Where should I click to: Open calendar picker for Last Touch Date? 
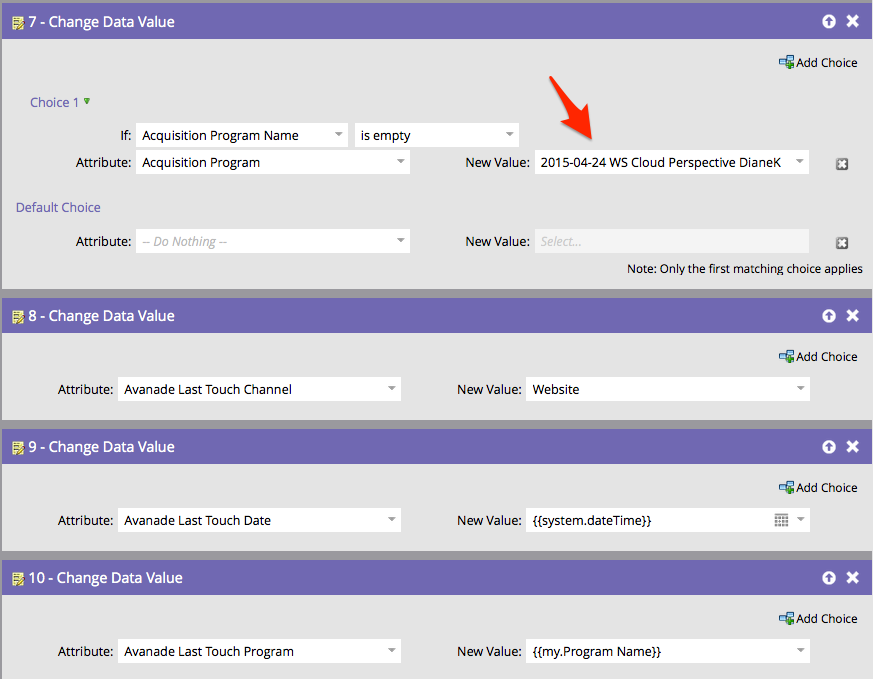[781, 520]
